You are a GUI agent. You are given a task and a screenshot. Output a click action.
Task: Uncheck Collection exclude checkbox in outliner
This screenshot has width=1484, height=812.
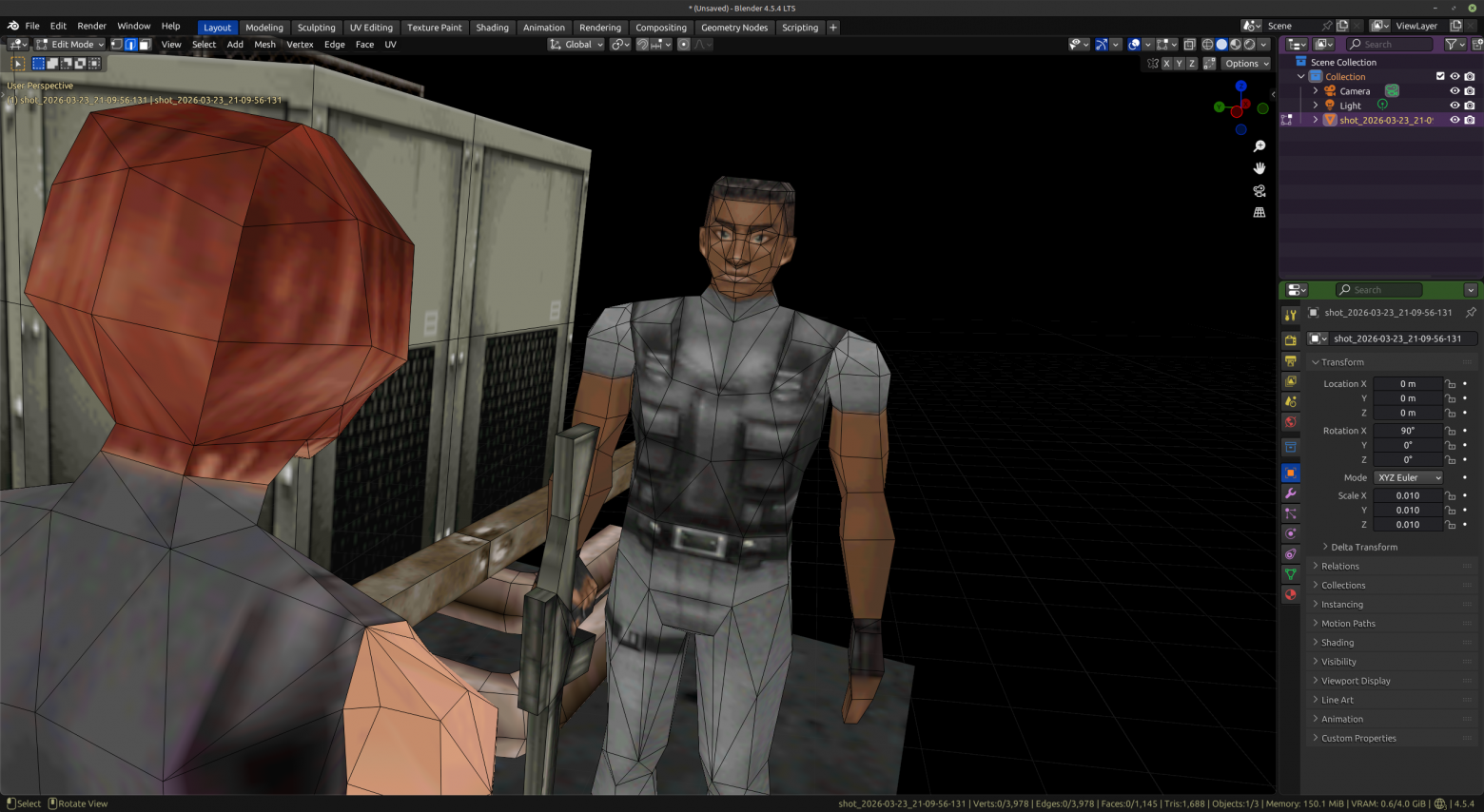1440,76
